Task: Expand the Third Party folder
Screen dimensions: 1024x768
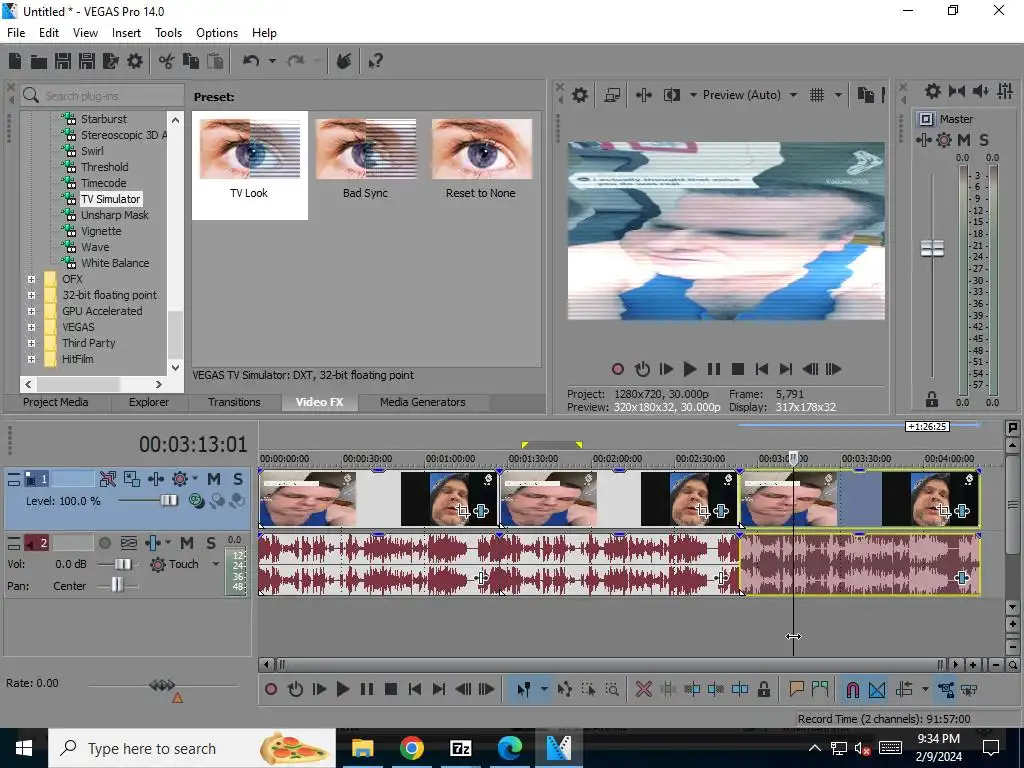Action: point(31,344)
